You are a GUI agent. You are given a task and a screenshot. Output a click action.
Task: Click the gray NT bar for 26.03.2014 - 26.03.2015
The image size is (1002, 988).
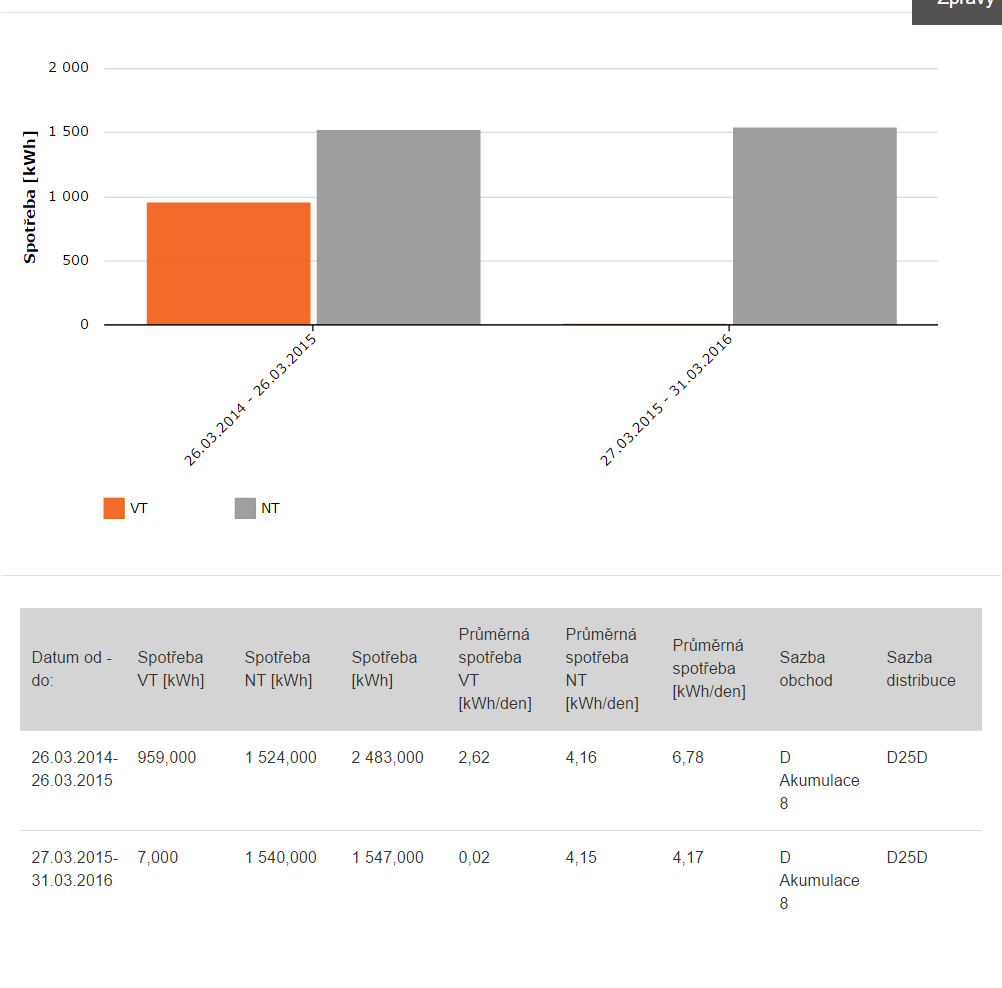[399, 228]
